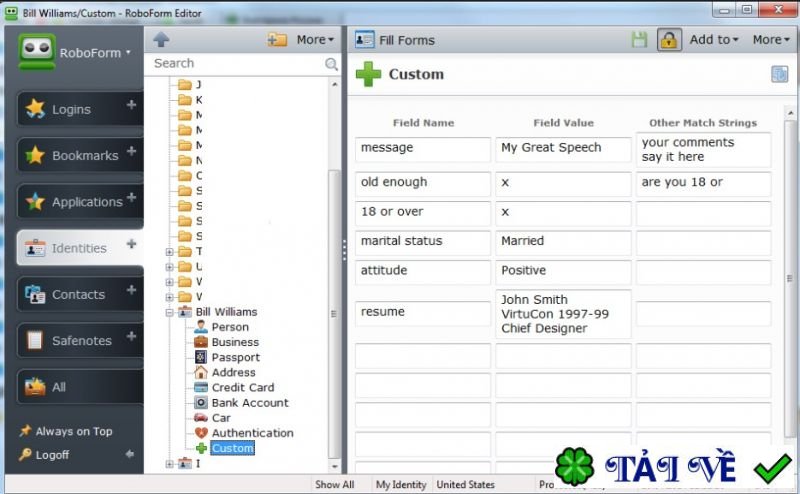
Task: Click the custom fields scrollbar up arrow
Action: [790, 112]
